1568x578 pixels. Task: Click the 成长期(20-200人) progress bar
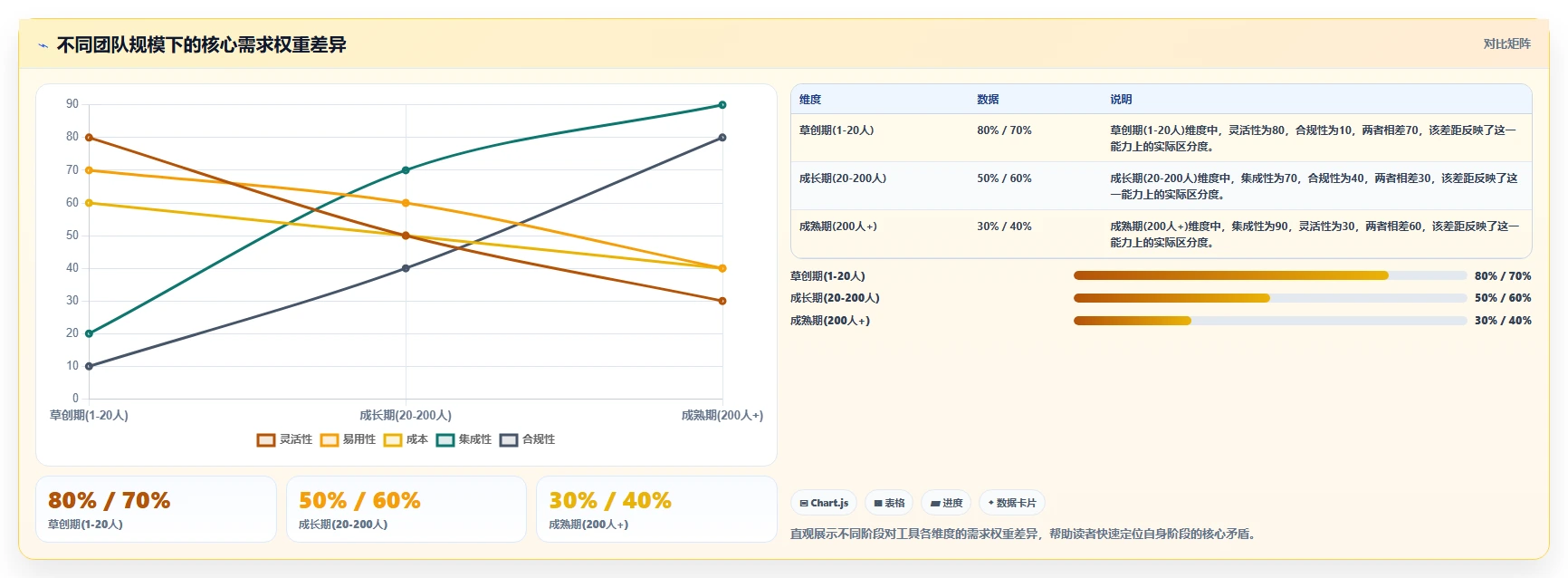click(x=1270, y=298)
